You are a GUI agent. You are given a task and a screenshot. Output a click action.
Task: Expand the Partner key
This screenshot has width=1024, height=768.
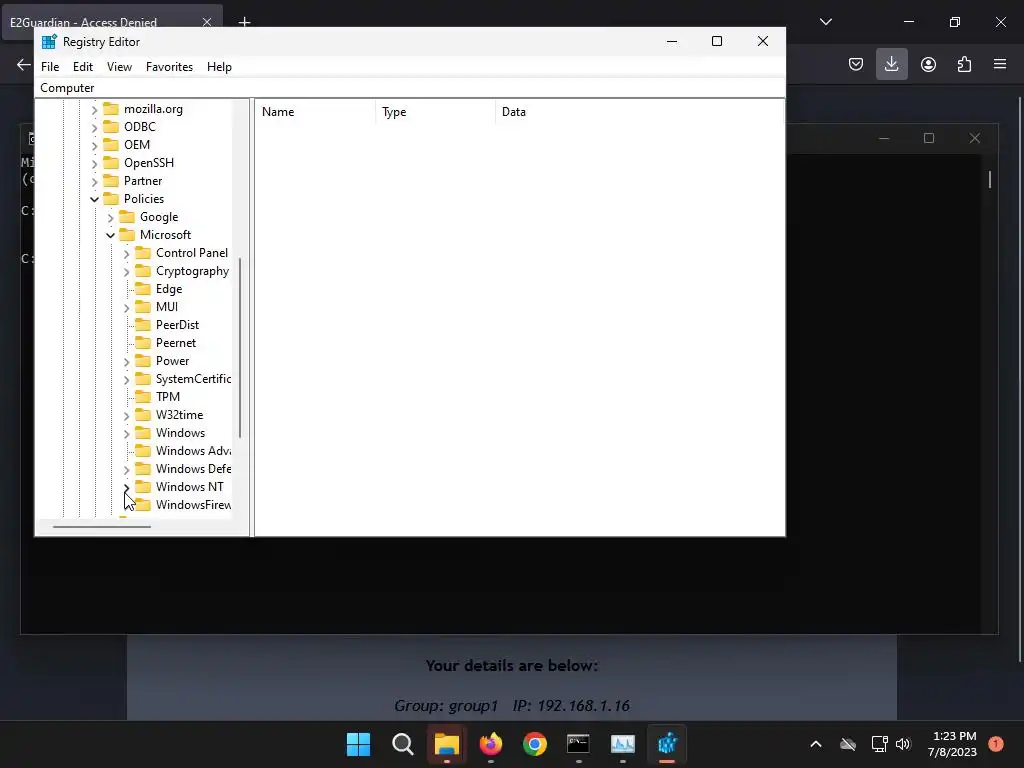[x=95, y=182]
